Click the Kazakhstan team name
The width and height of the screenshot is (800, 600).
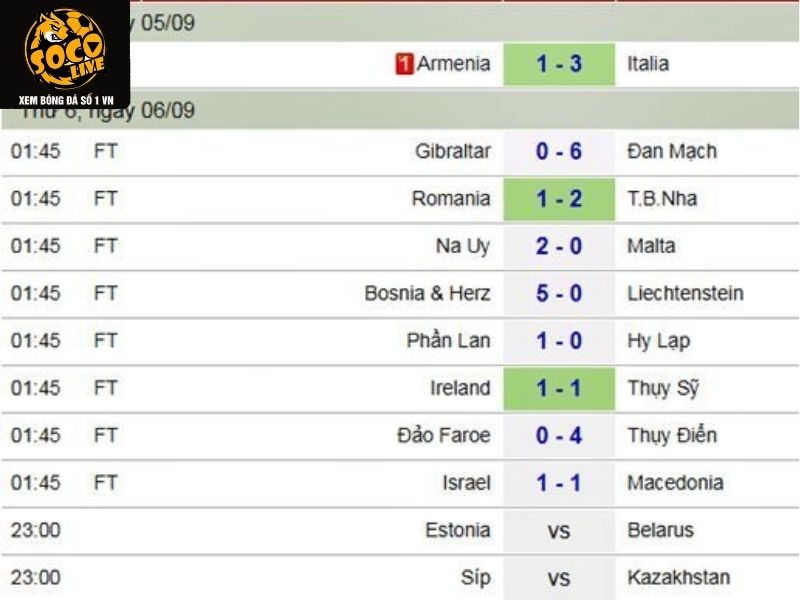pyautogui.click(x=678, y=578)
